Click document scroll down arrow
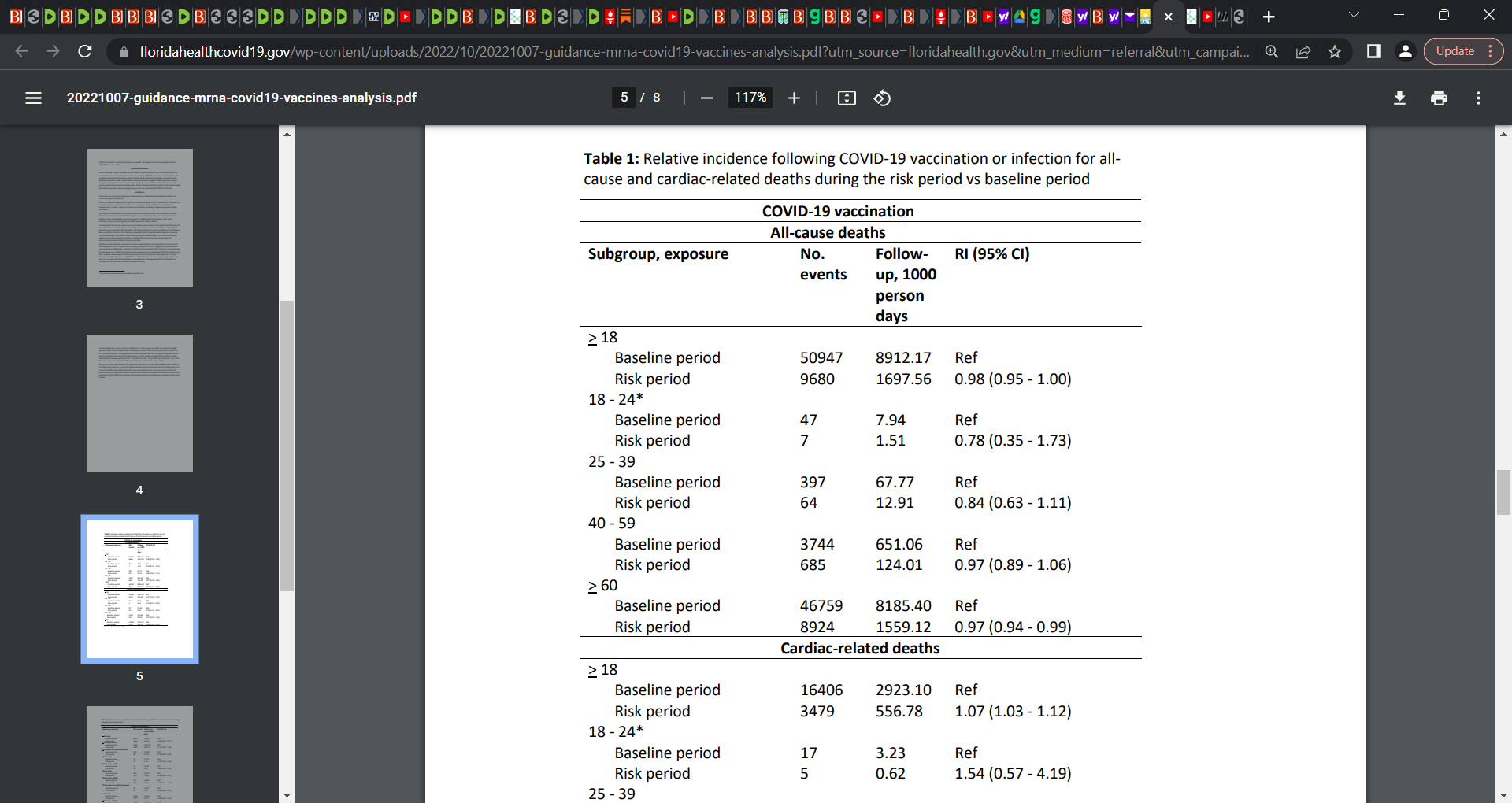 [x=1503, y=795]
